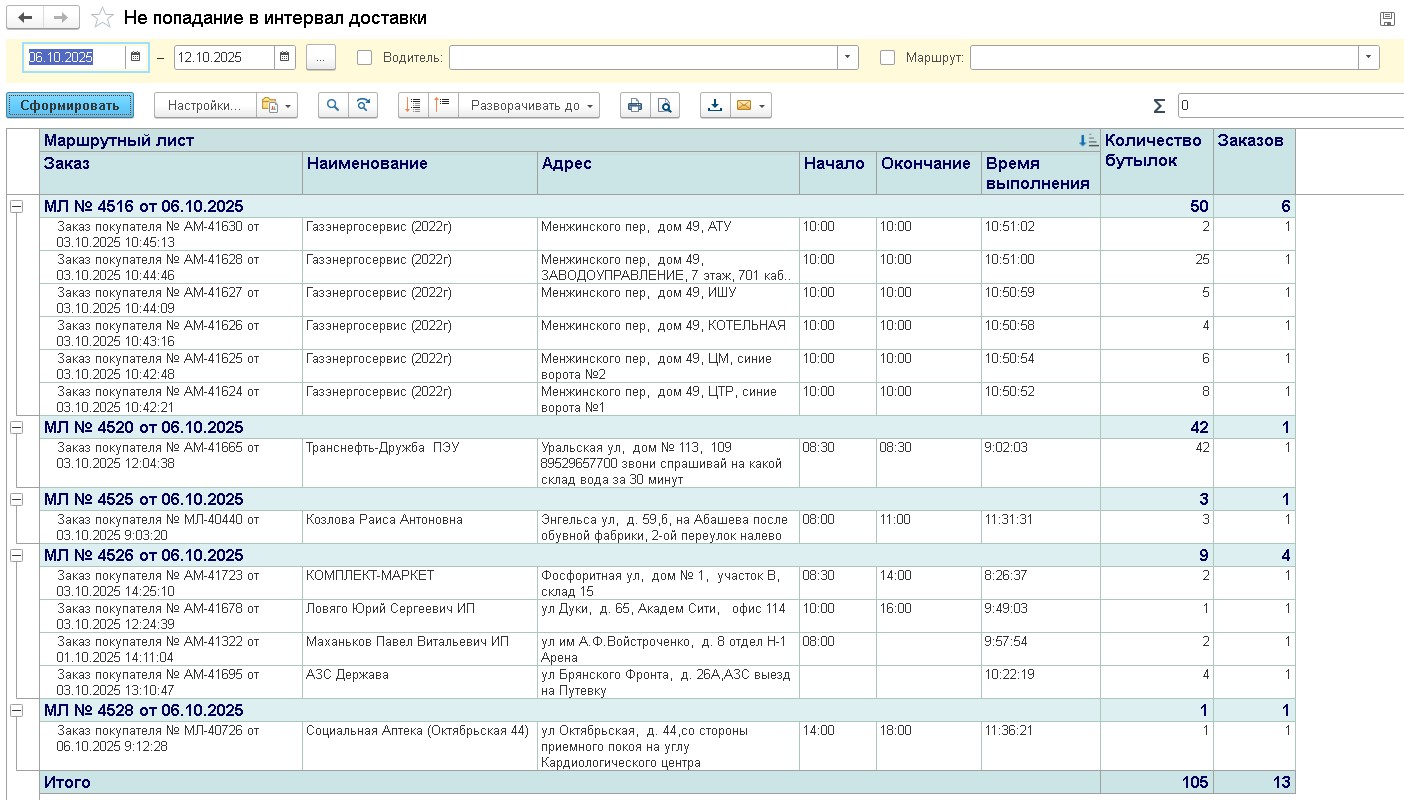Save report to file with download icon
The width and height of the screenshot is (1404, 800).
pos(714,105)
